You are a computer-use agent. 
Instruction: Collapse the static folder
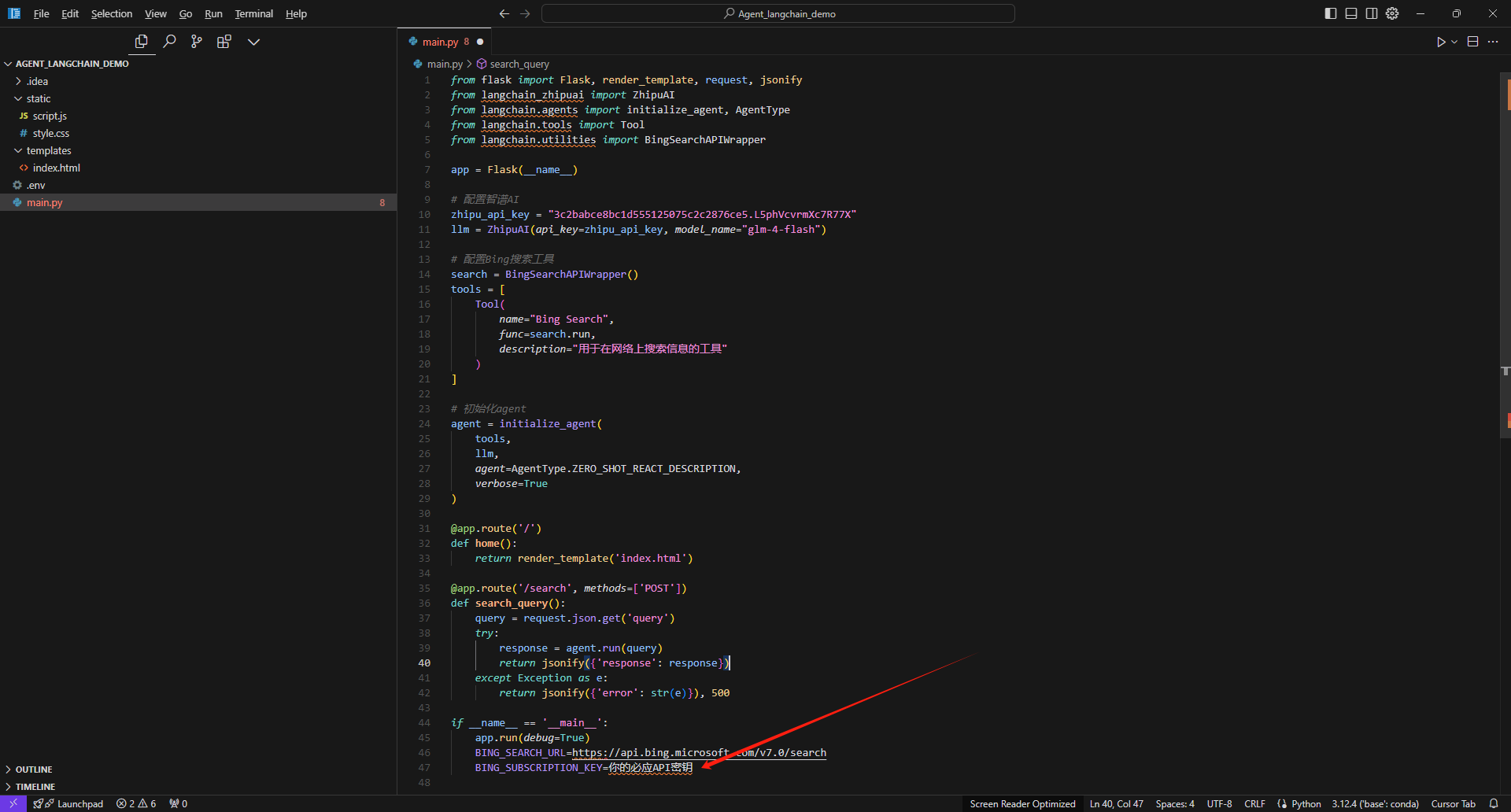(x=198, y=98)
